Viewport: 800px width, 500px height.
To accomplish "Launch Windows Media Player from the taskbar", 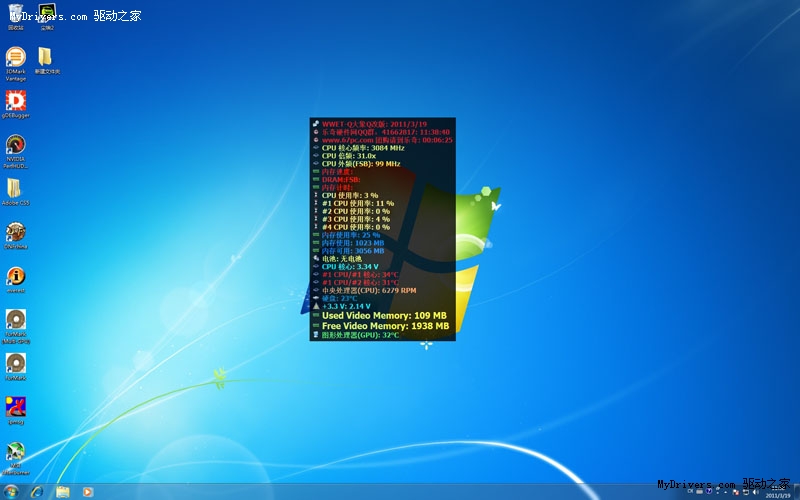I will coord(88,492).
